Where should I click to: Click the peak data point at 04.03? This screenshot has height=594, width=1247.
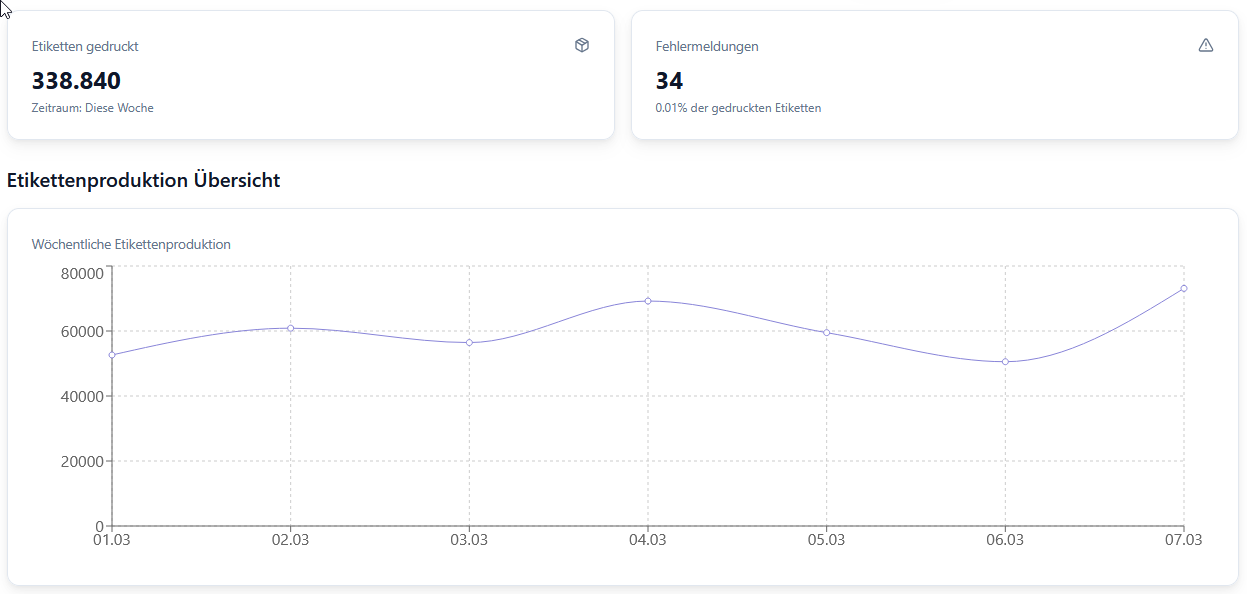click(x=648, y=301)
